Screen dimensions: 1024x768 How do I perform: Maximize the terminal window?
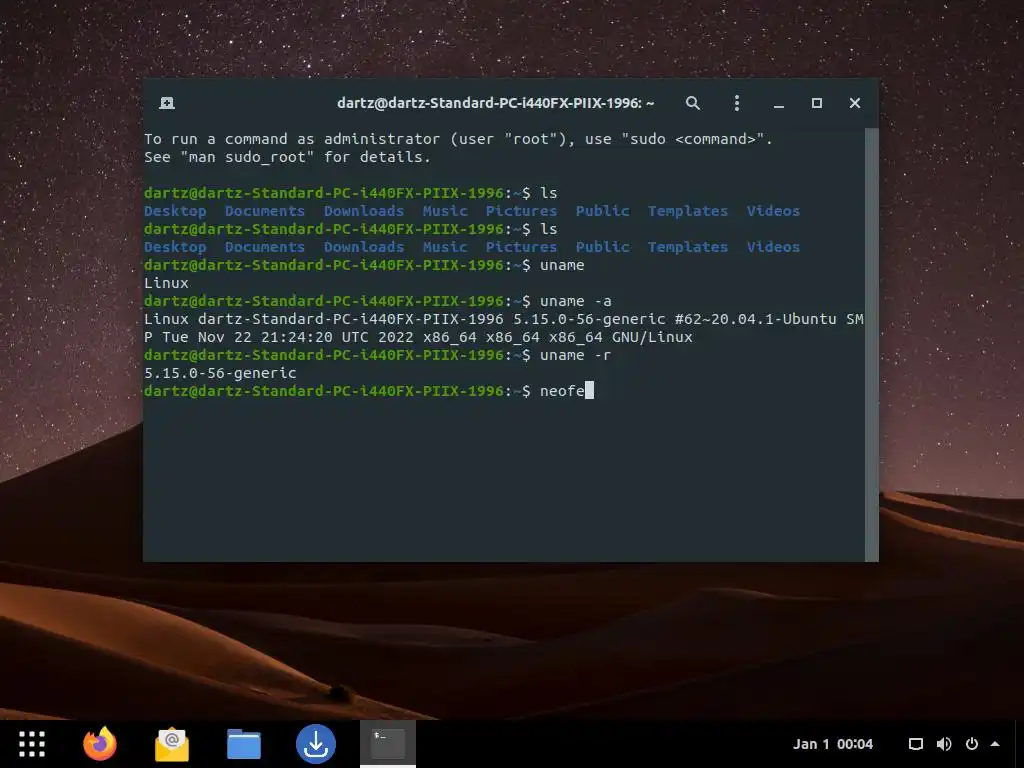click(816, 103)
